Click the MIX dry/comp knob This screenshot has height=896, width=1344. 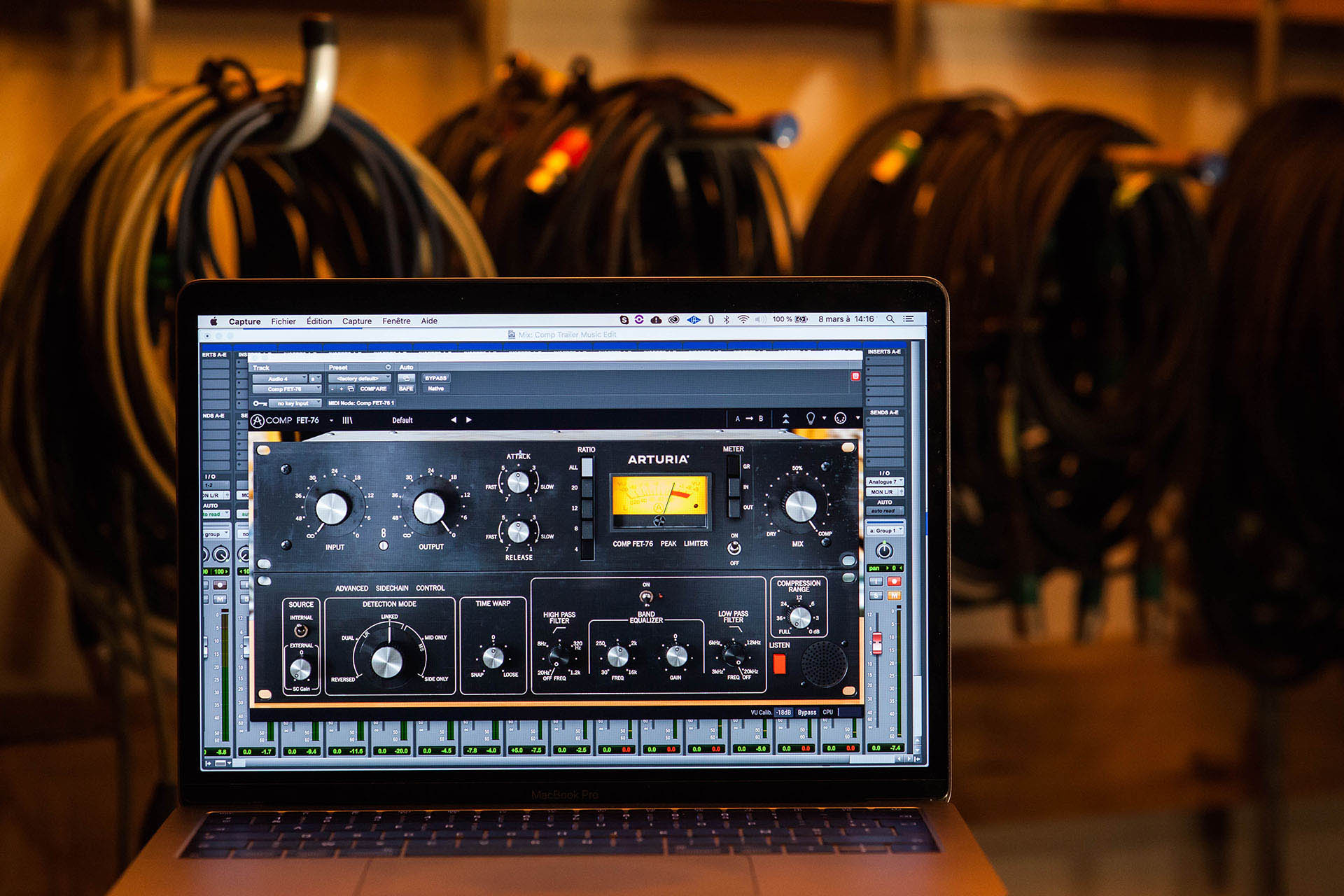[x=800, y=506]
